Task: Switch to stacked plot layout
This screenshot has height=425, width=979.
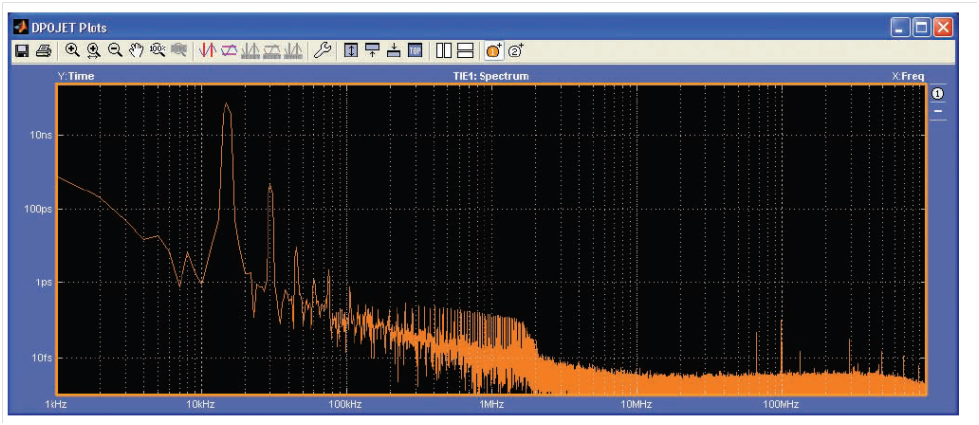Action: (465, 50)
